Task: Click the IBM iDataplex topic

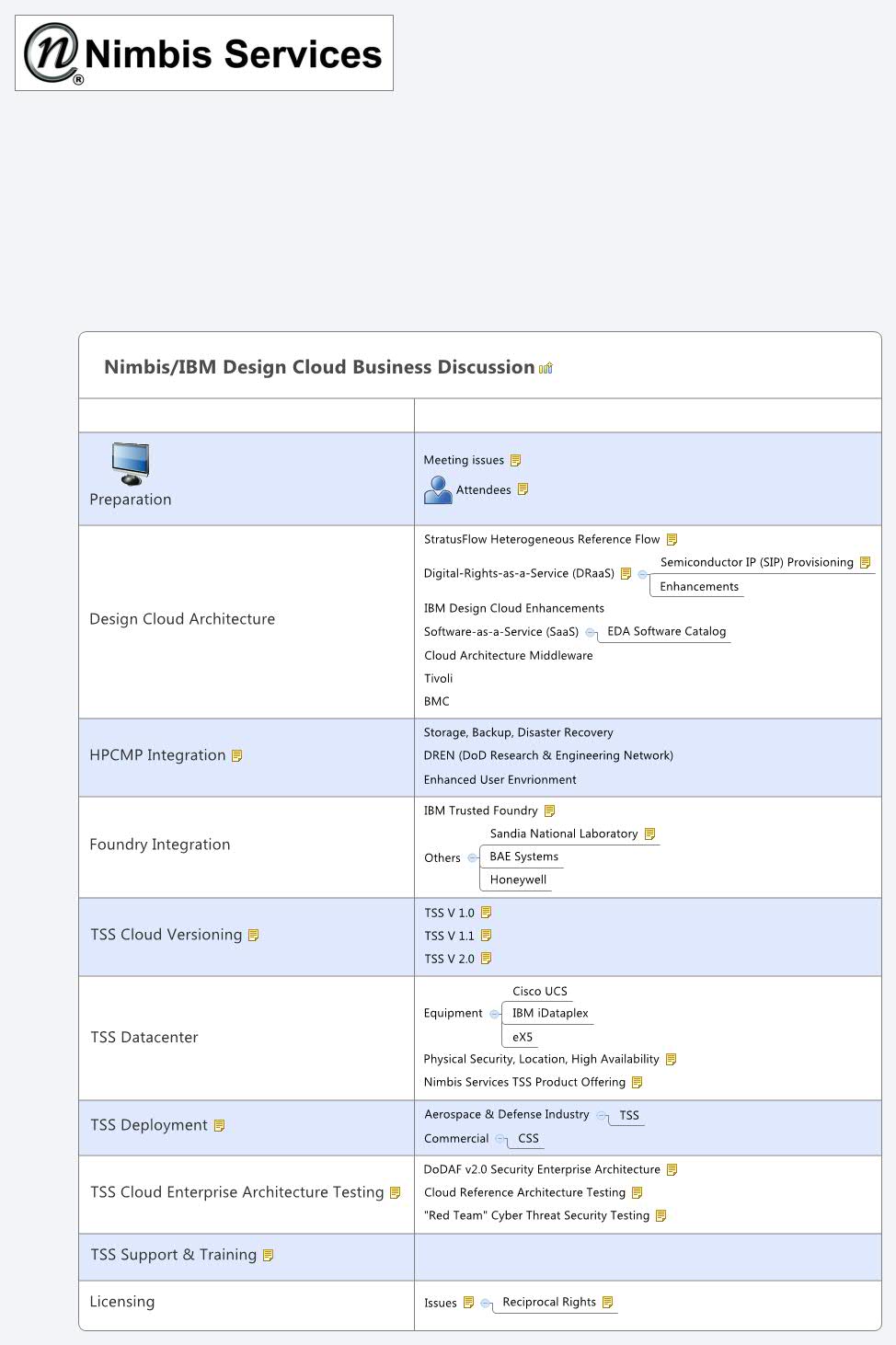Action: [x=550, y=1013]
